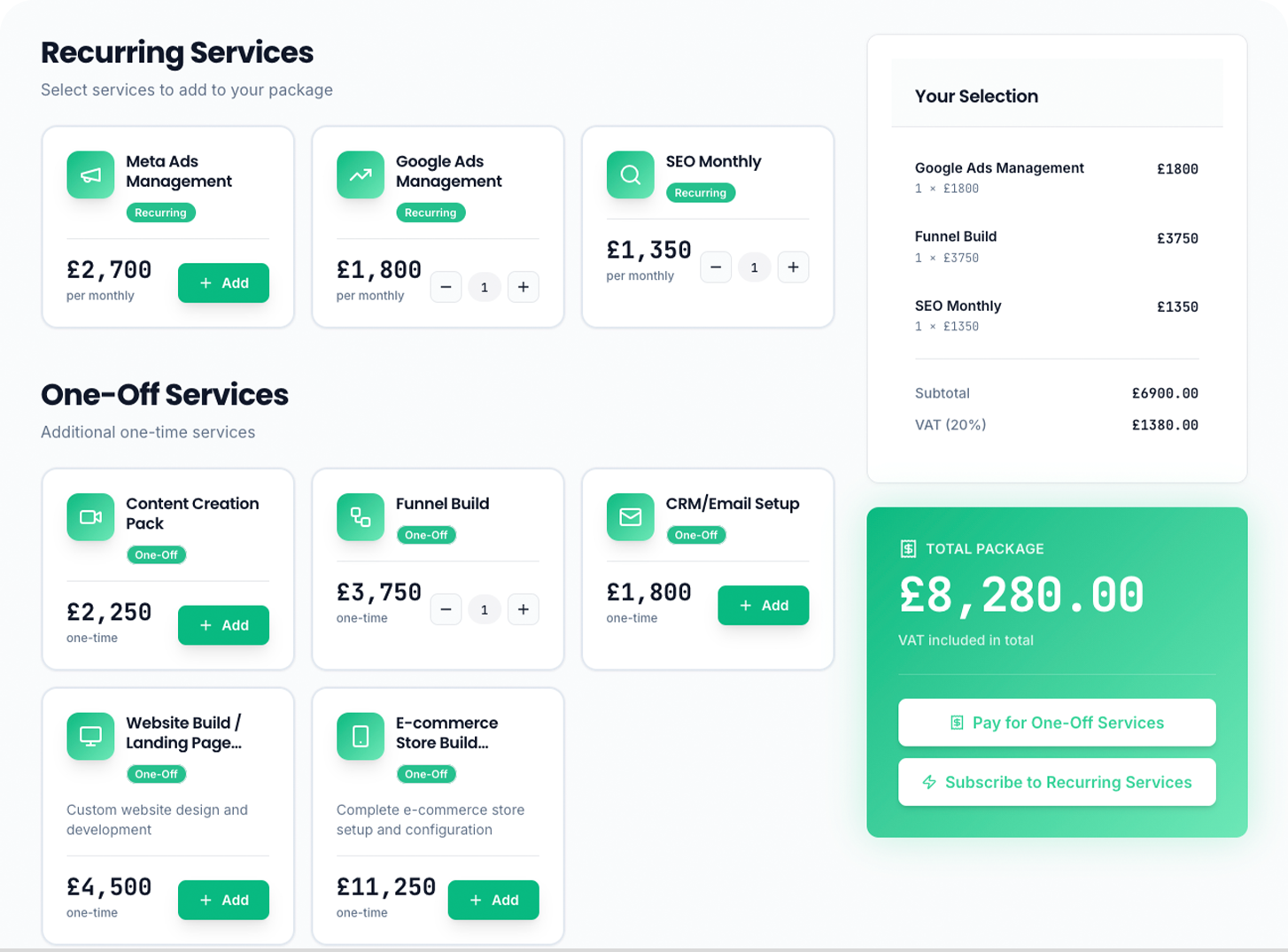Screen dimensions: 1288x952
Task: Pay for One-Off Services
Action: point(1057,723)
